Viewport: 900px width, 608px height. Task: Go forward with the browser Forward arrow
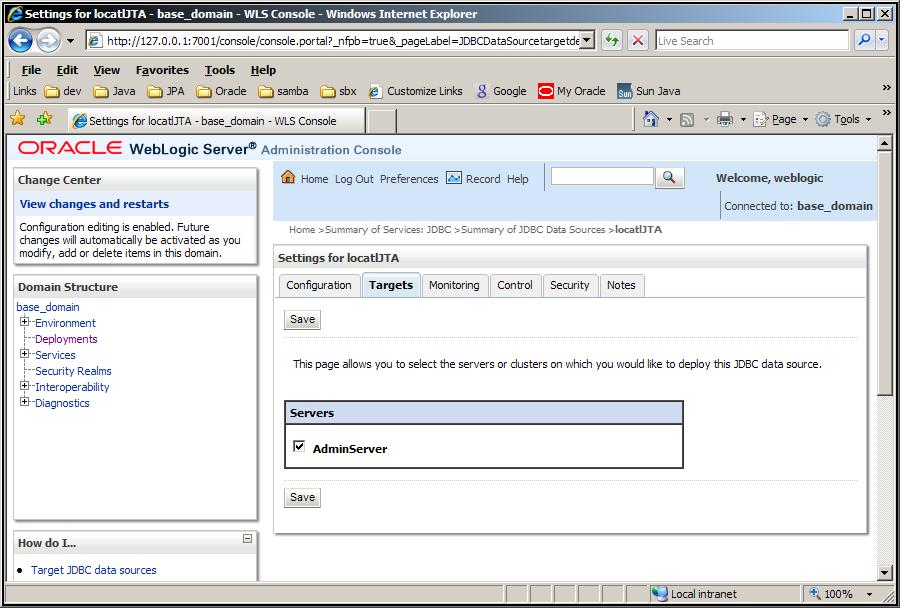pos(48,41)
